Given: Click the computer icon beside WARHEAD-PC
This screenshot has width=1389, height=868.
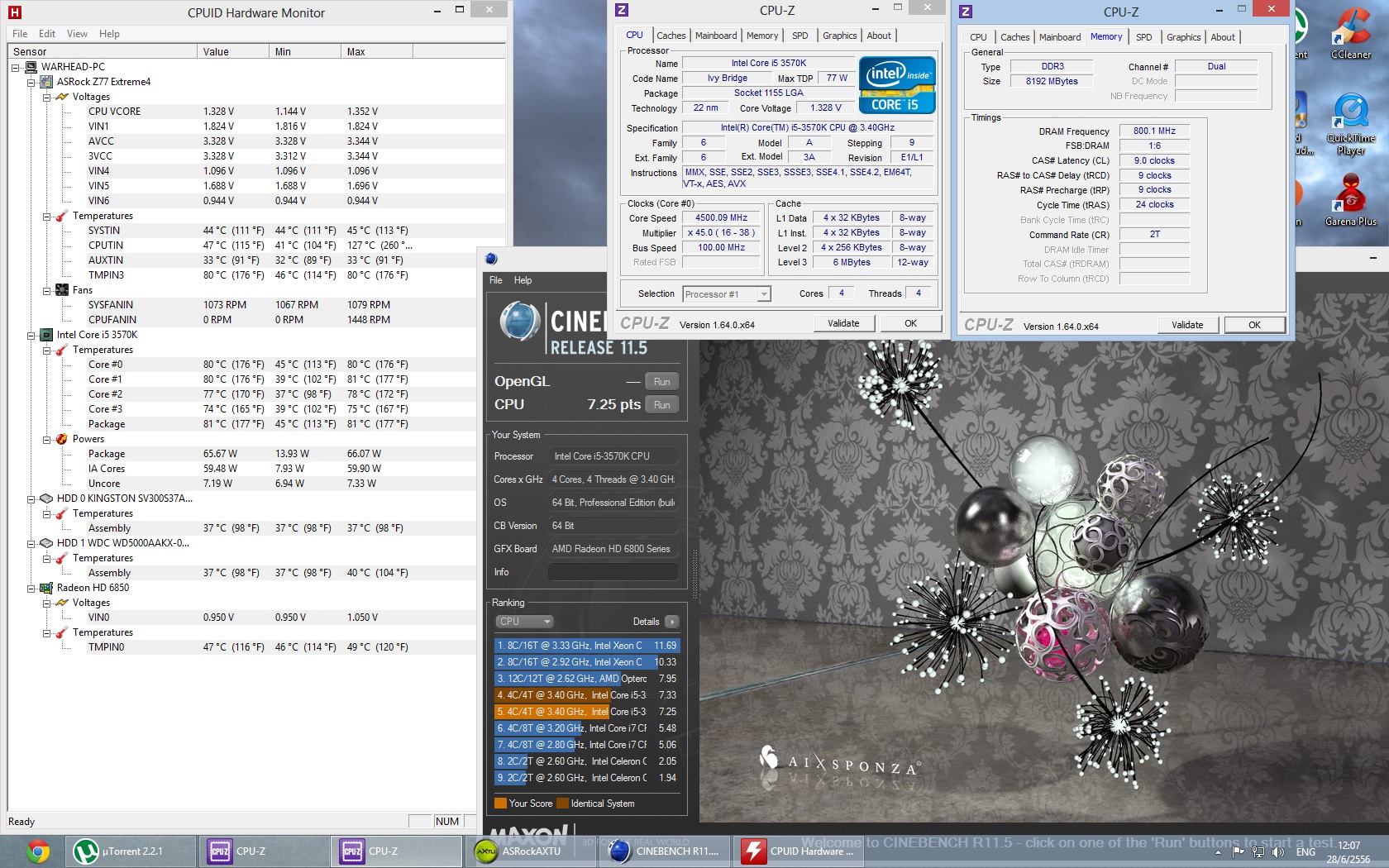Looking at the screenshot, I should [31, 67].
